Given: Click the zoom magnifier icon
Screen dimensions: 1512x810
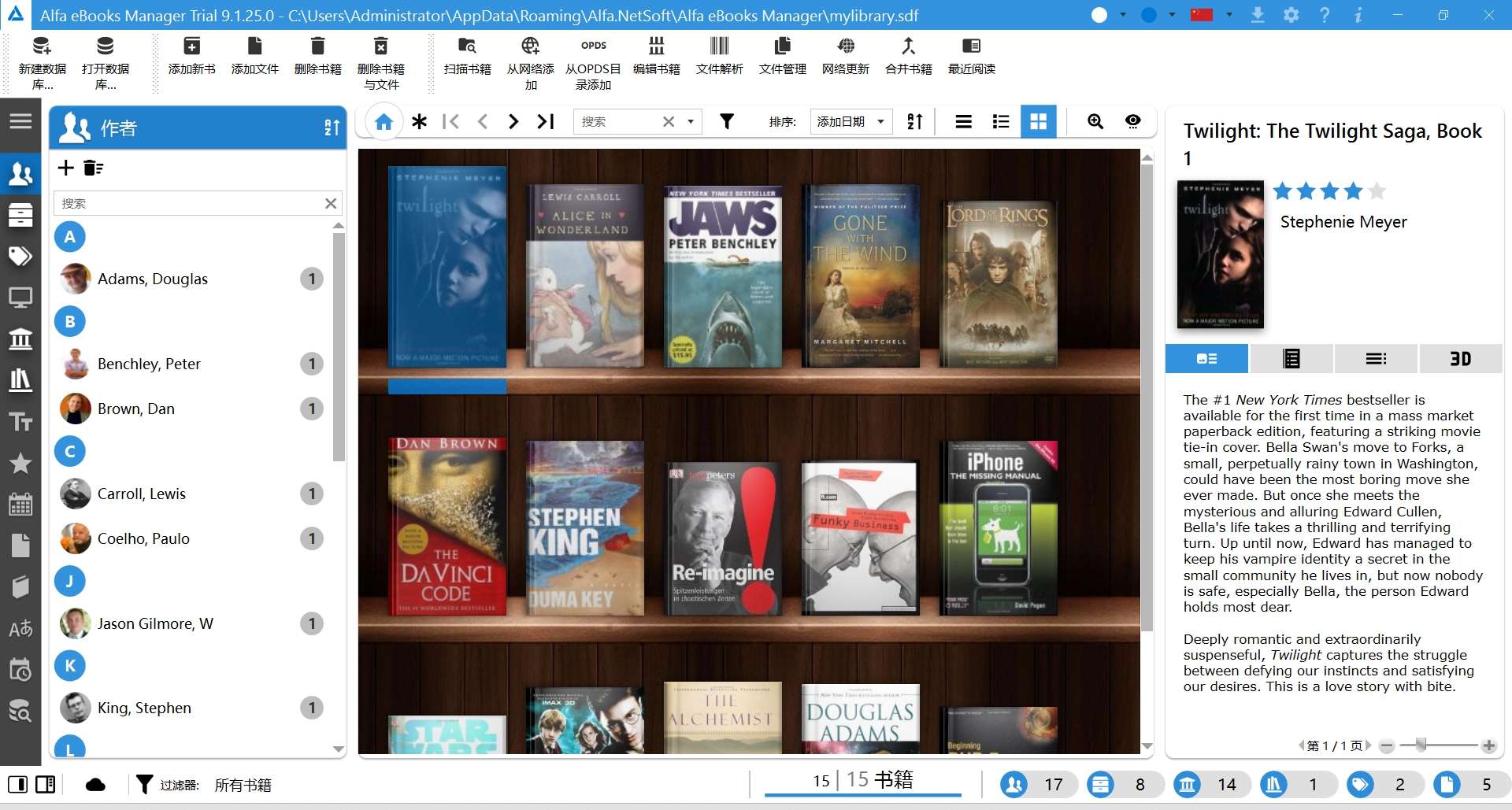Looking at the screenshot, I should (x=1095, y=121).
